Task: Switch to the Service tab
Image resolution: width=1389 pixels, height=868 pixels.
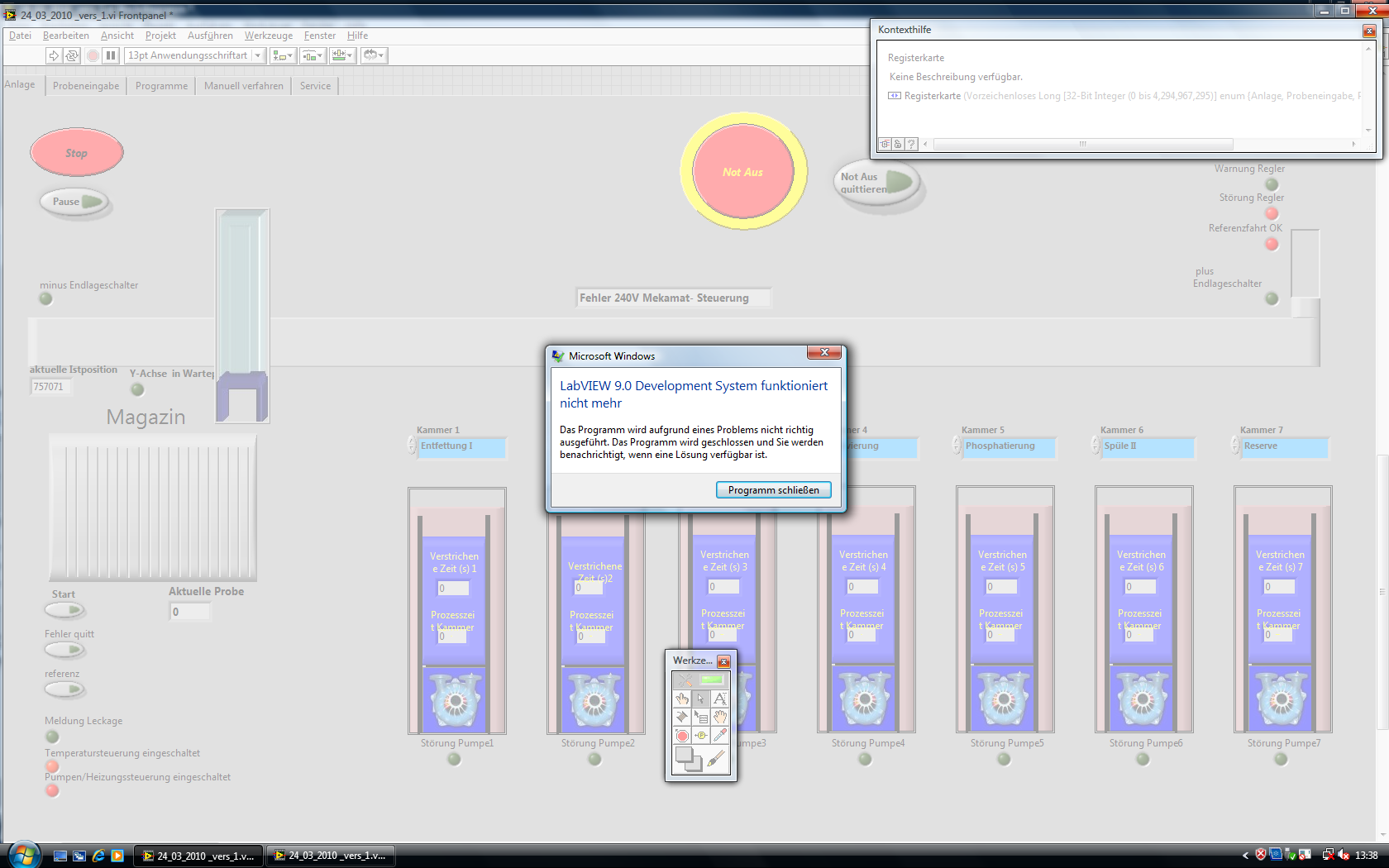Action: click(315, 86)
